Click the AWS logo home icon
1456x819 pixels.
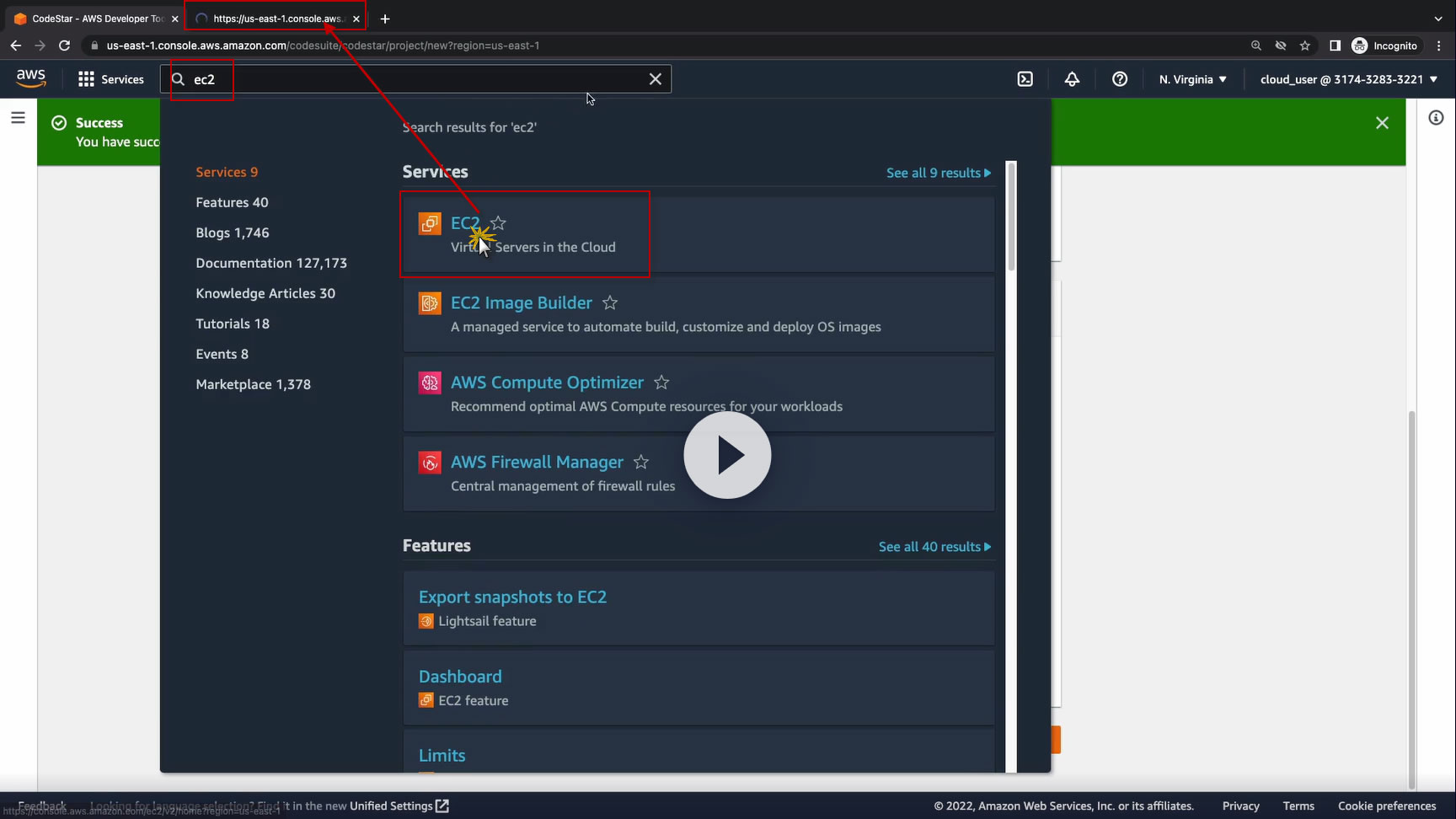click(x=31, y=78)
